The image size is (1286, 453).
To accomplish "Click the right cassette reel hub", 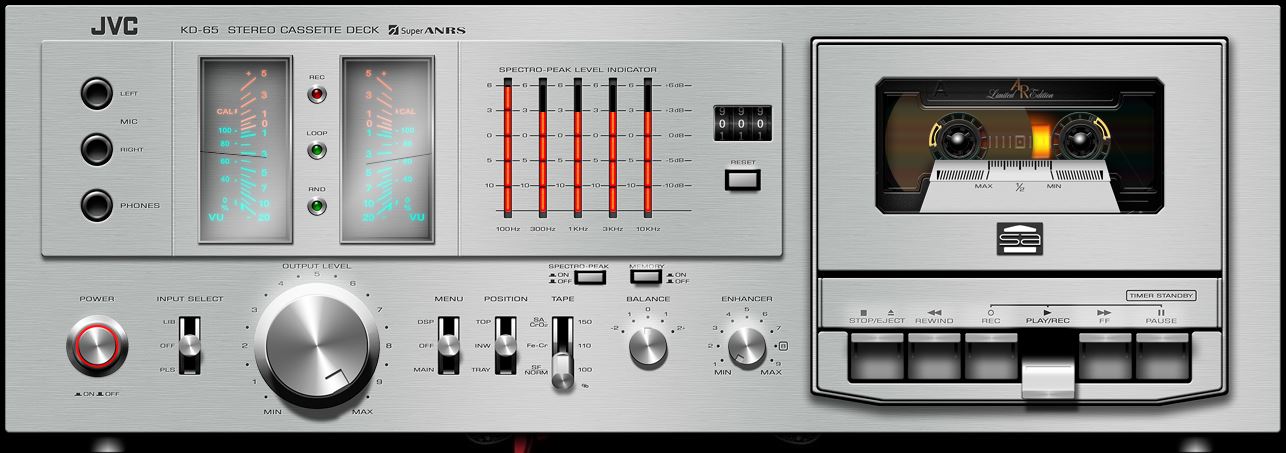I will [1078, 140].
